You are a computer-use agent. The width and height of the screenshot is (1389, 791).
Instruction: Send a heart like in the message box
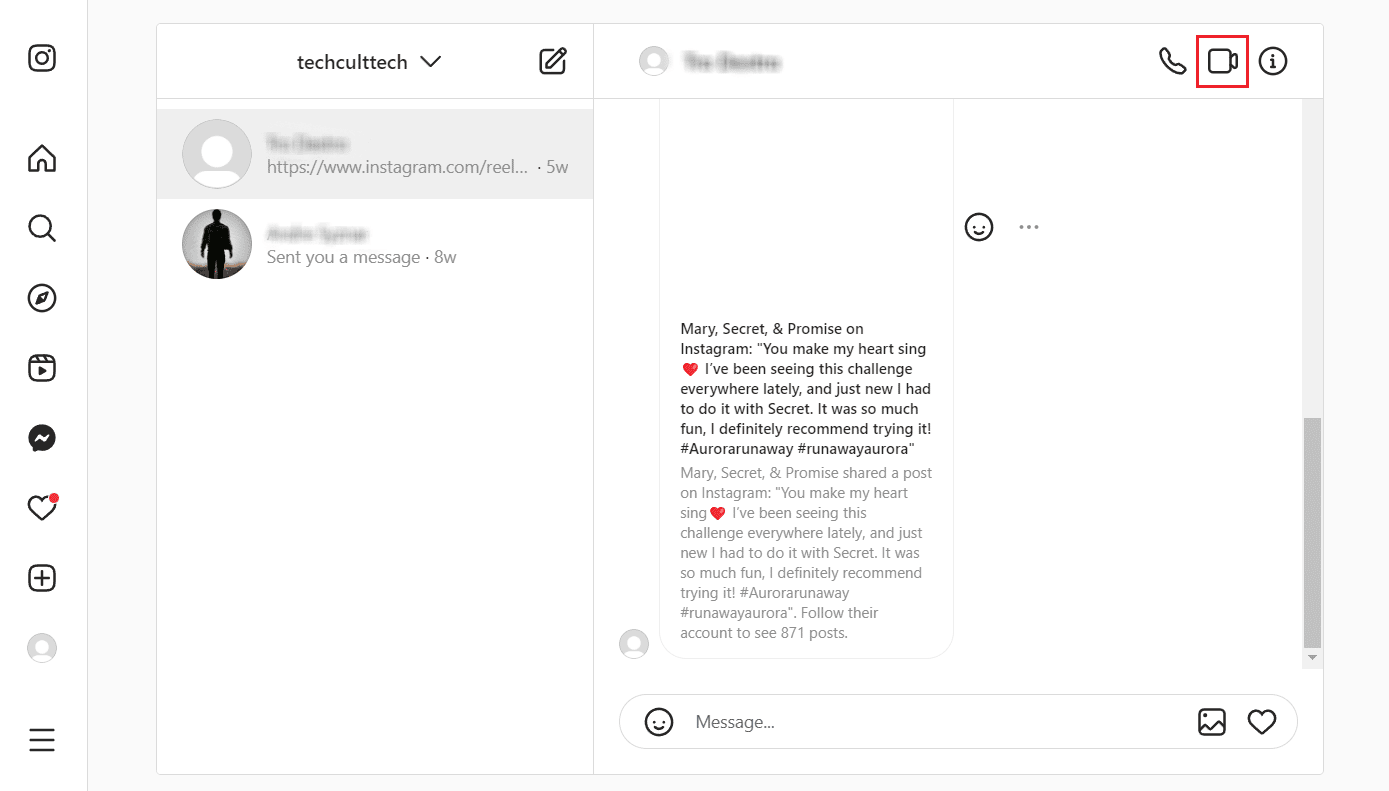tap(1262, 722)
